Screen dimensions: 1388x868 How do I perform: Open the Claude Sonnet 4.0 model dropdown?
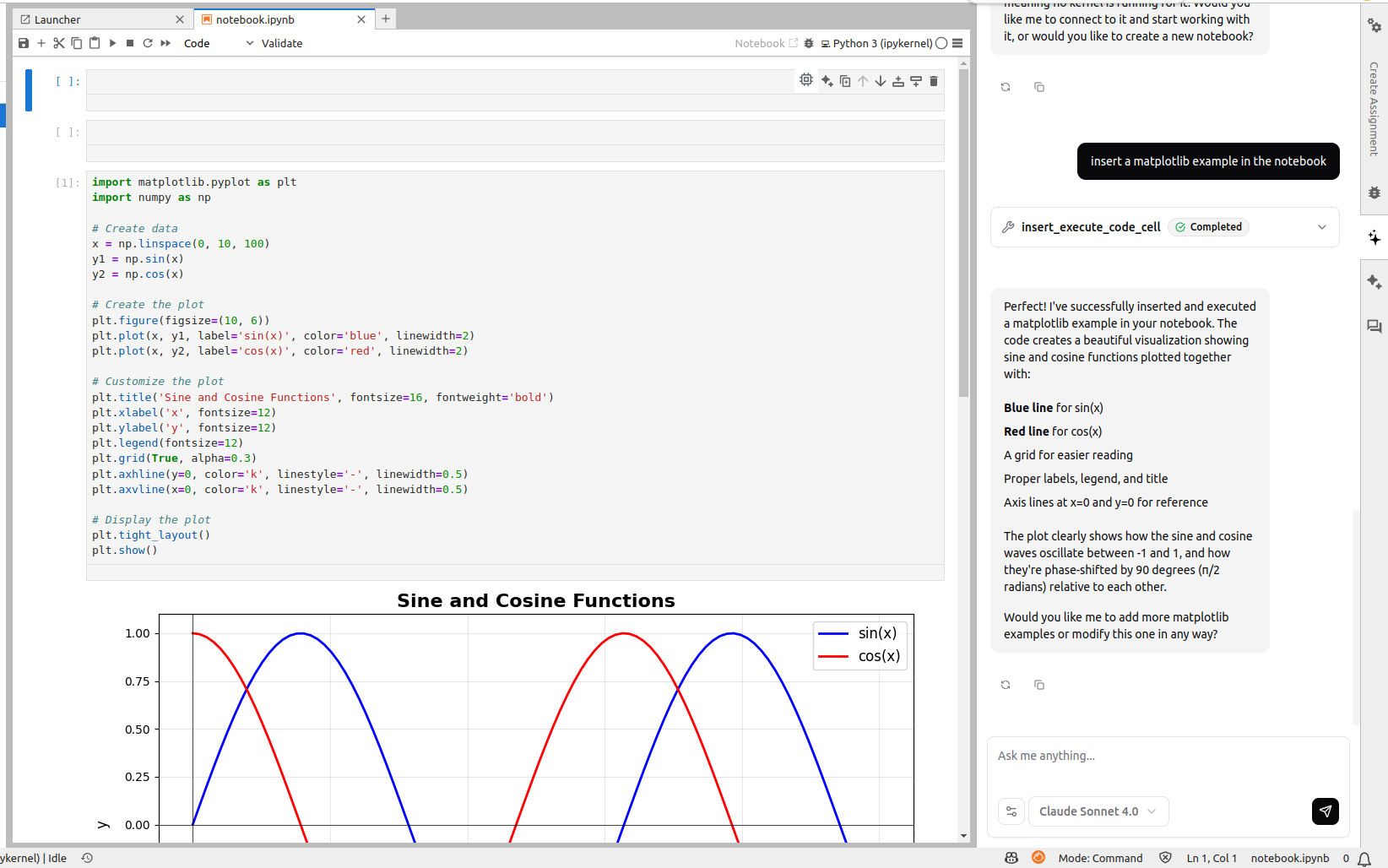[x=1098, y=811]
